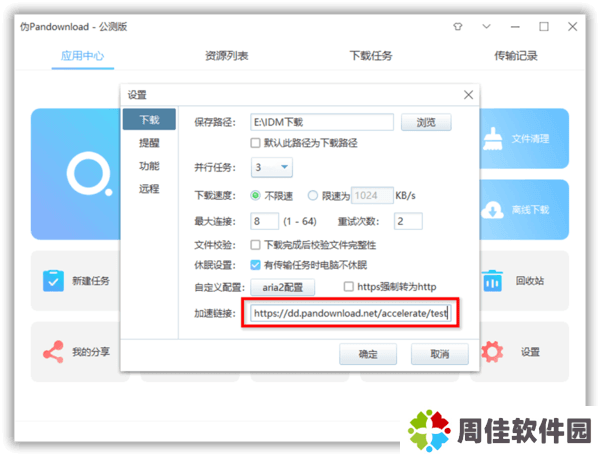Cancel settings with 取消 button
The image size is (600, 456).
(440, 354)
